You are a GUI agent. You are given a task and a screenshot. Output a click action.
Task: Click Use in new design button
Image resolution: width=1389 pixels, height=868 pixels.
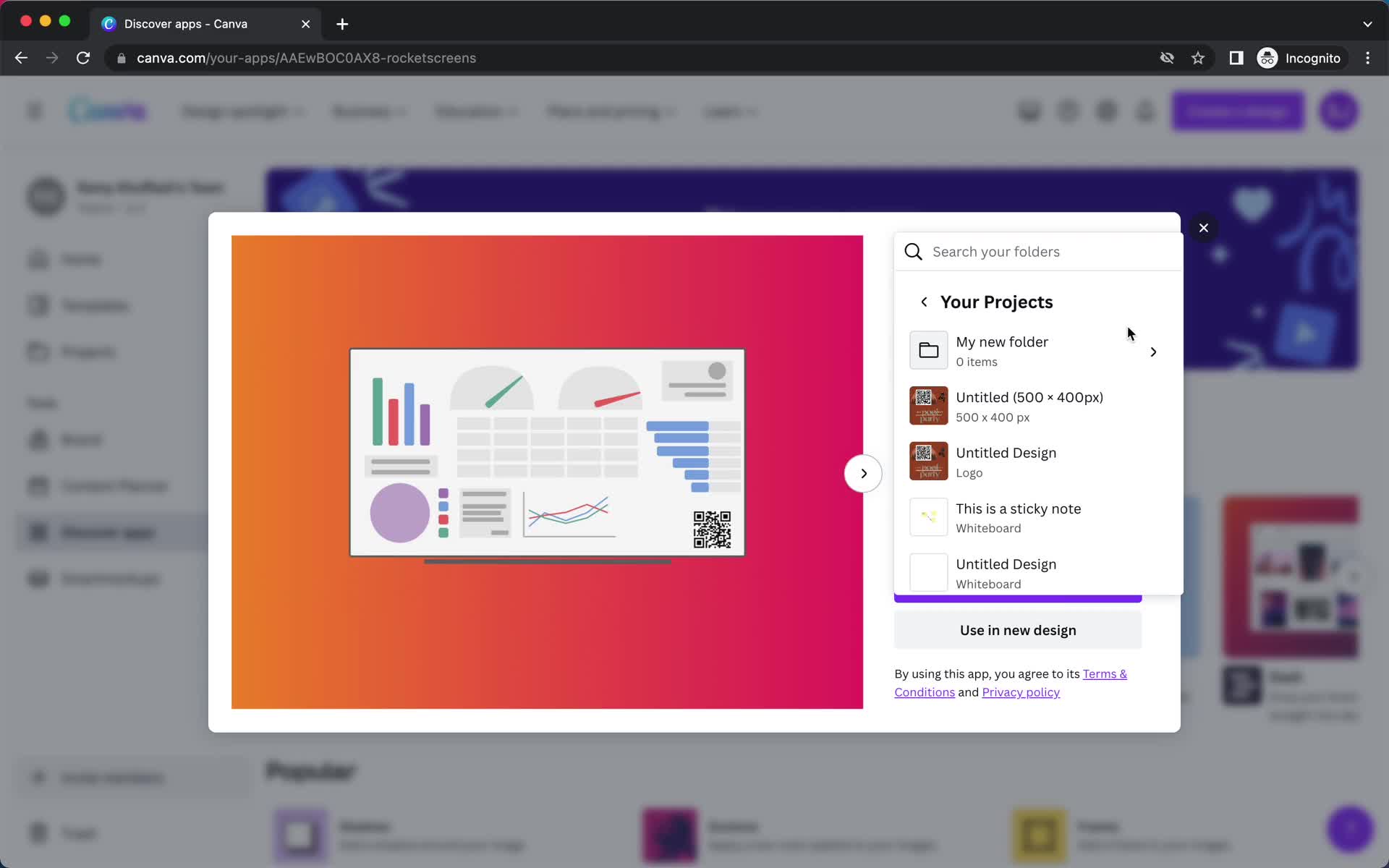click(x=1017, y=630)
